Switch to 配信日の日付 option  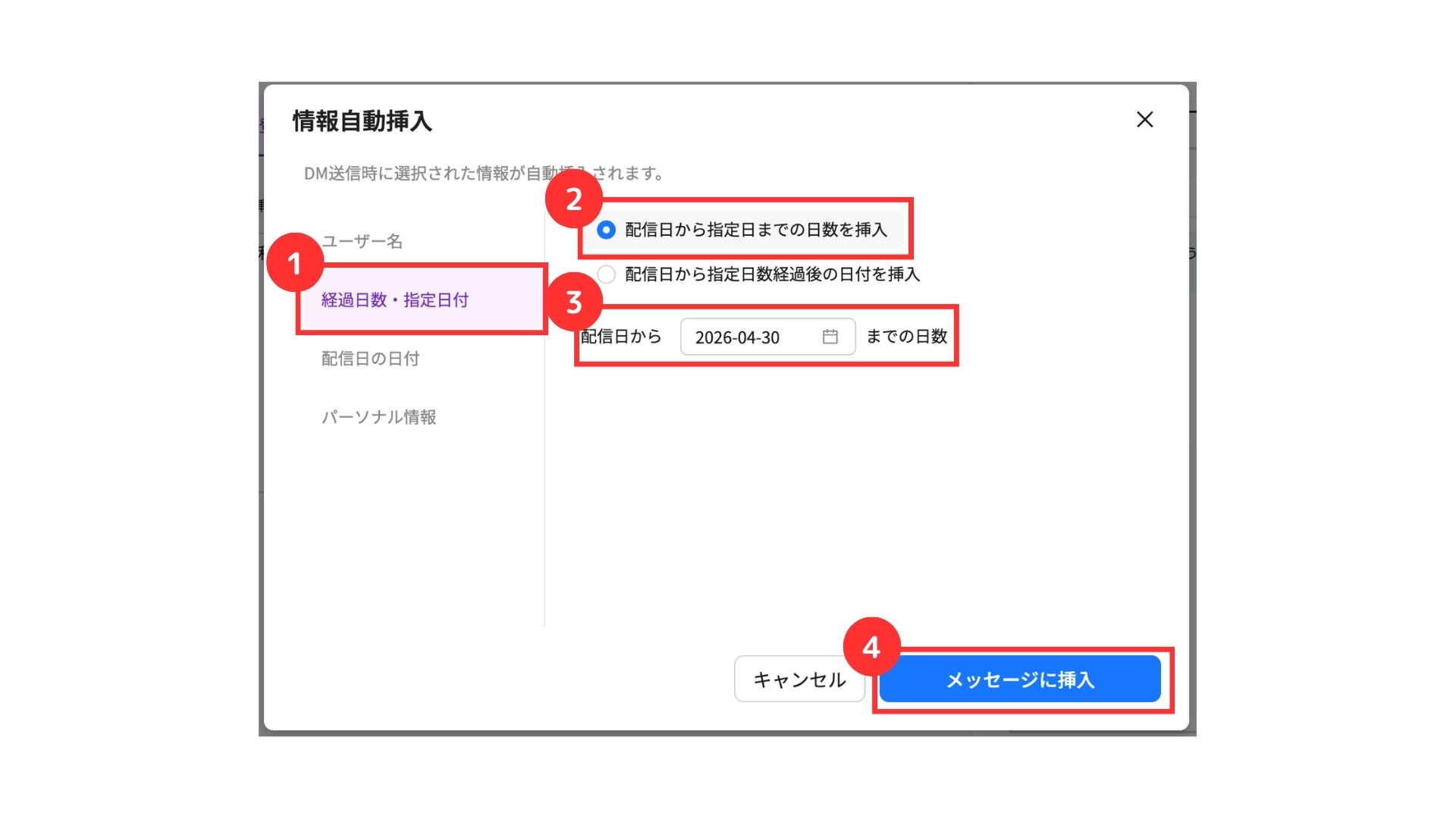point(370,359)
